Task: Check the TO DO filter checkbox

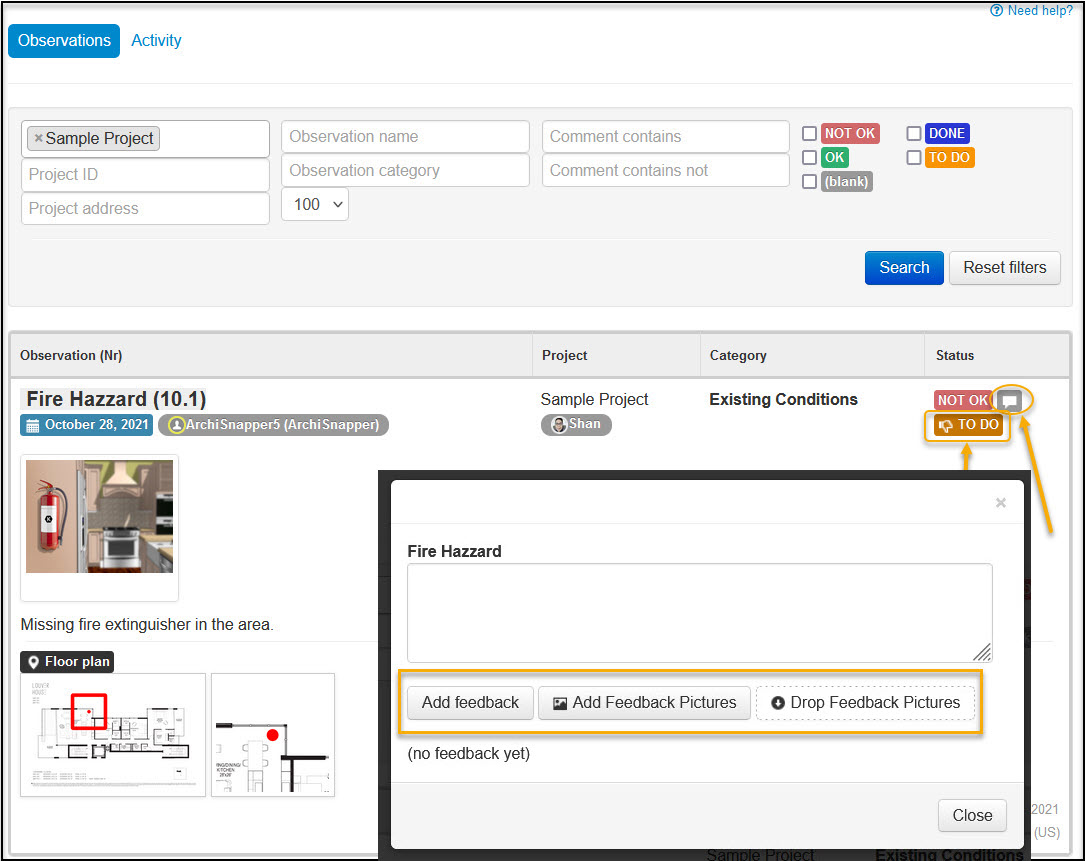Action: [x=913, y=157]
